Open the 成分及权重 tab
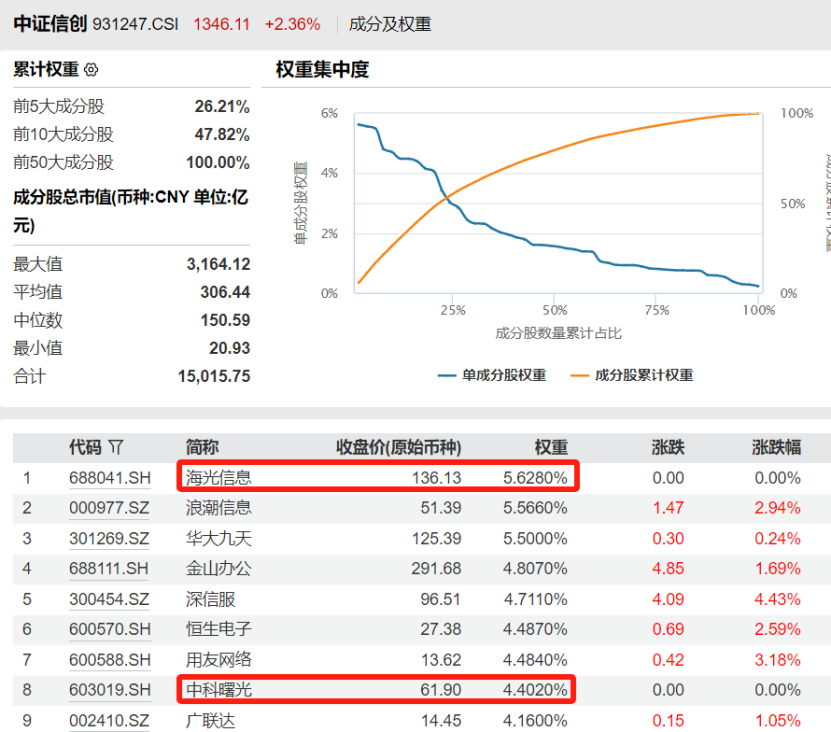Screen dimensions: 831x732 click(390, 24)
